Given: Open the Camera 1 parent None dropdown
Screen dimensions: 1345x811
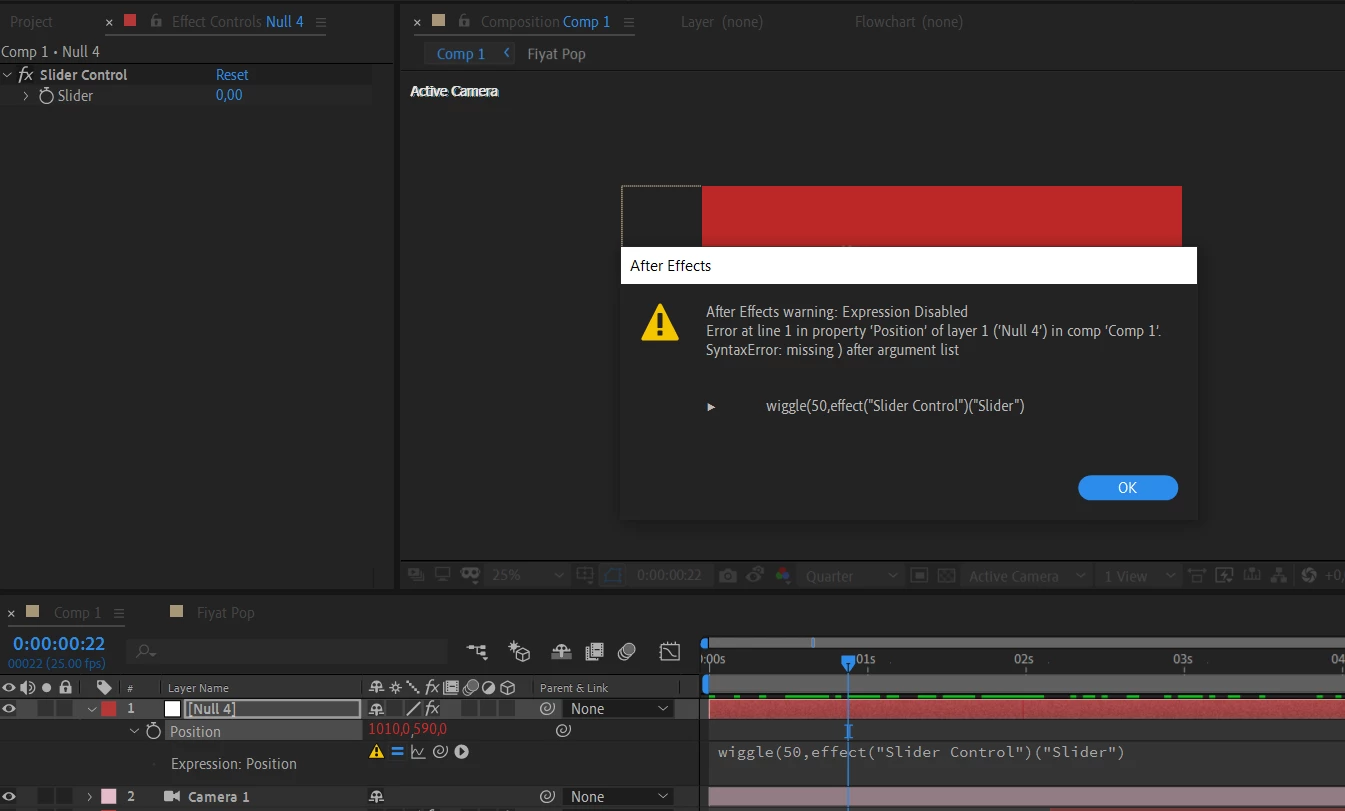Looking at the screenshot, I should 618,797.
